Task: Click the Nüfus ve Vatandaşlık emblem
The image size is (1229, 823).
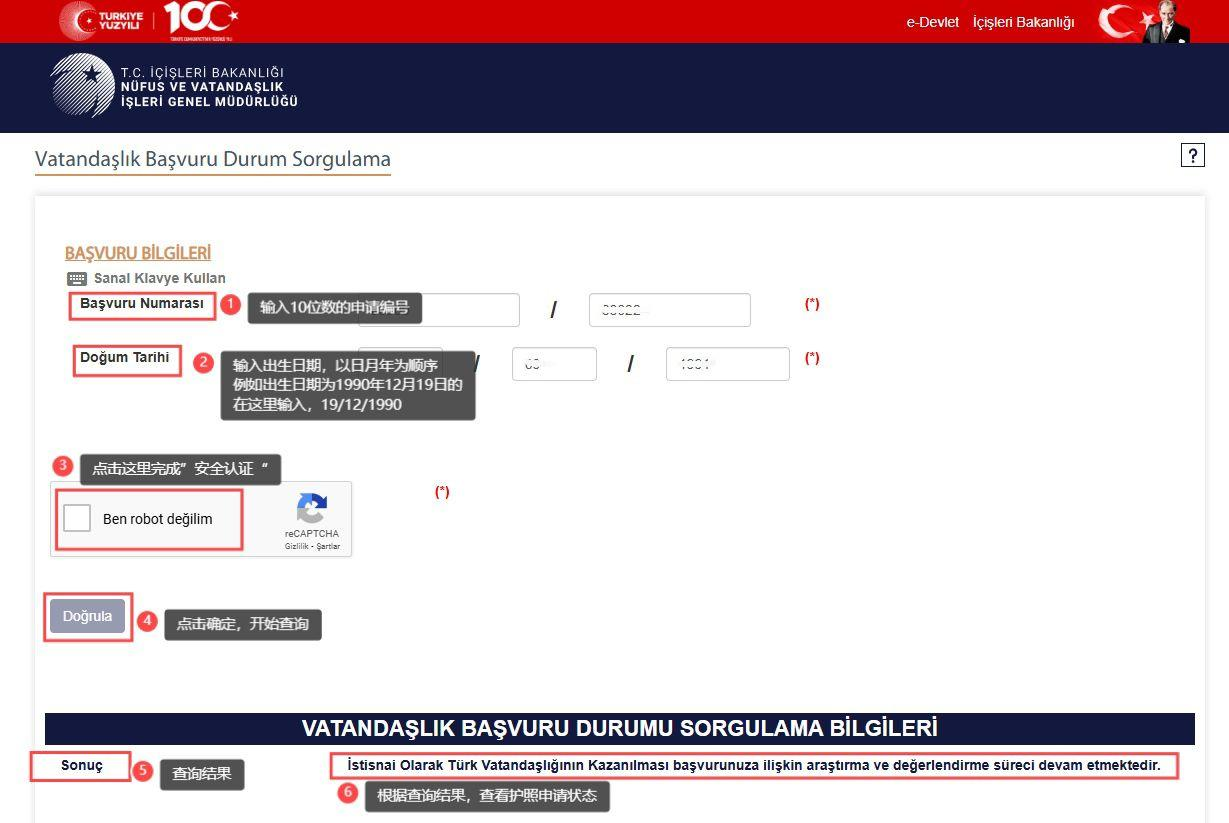Action: (82, 86)
